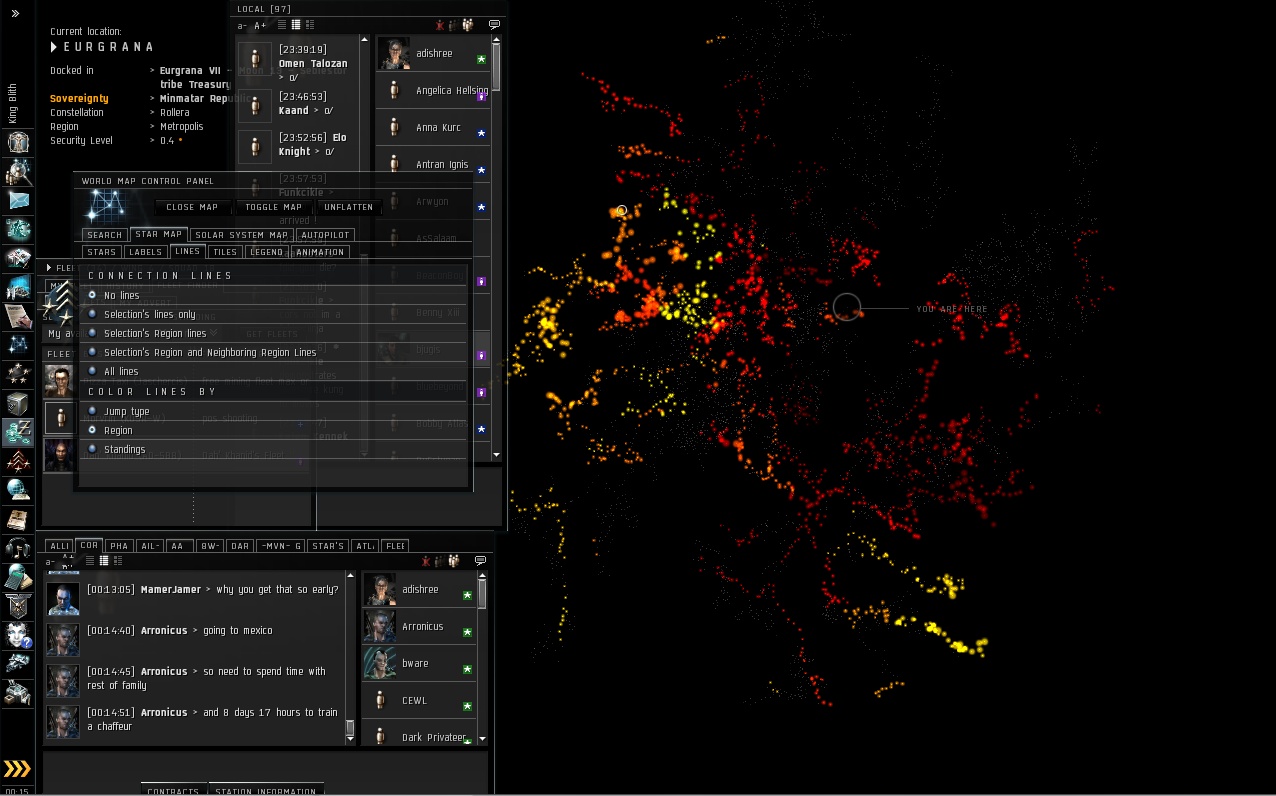Click the orange double-arrow at bottom left
Viewport: 1276px width, 796px height.
click(17, 768)
